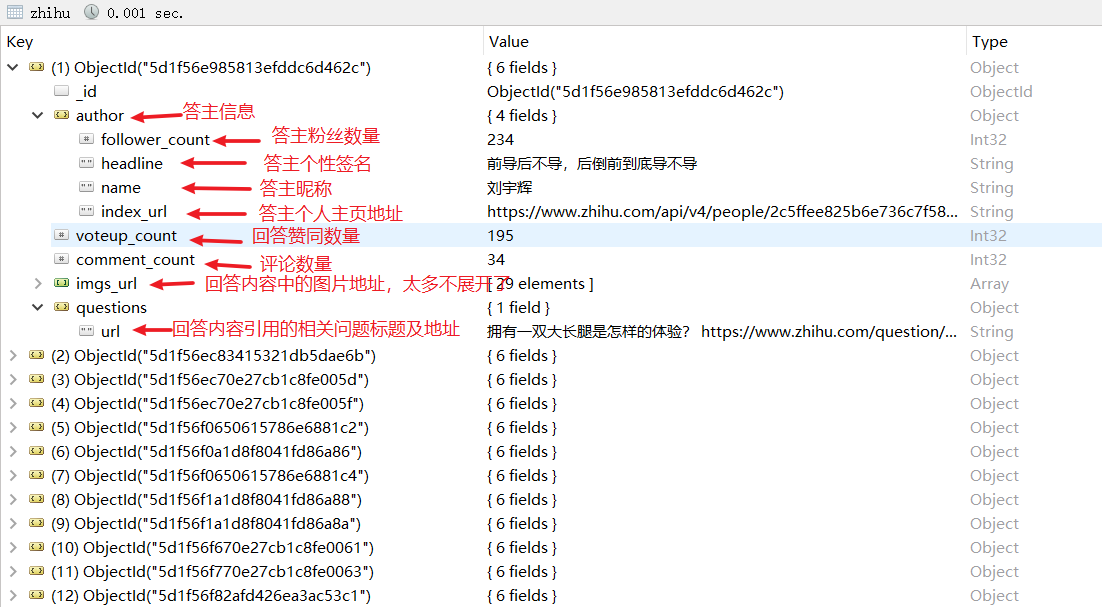This screenshot has width=1102, height=607.
Task: Collapse the questions object node
Action: tap(38, 307)
